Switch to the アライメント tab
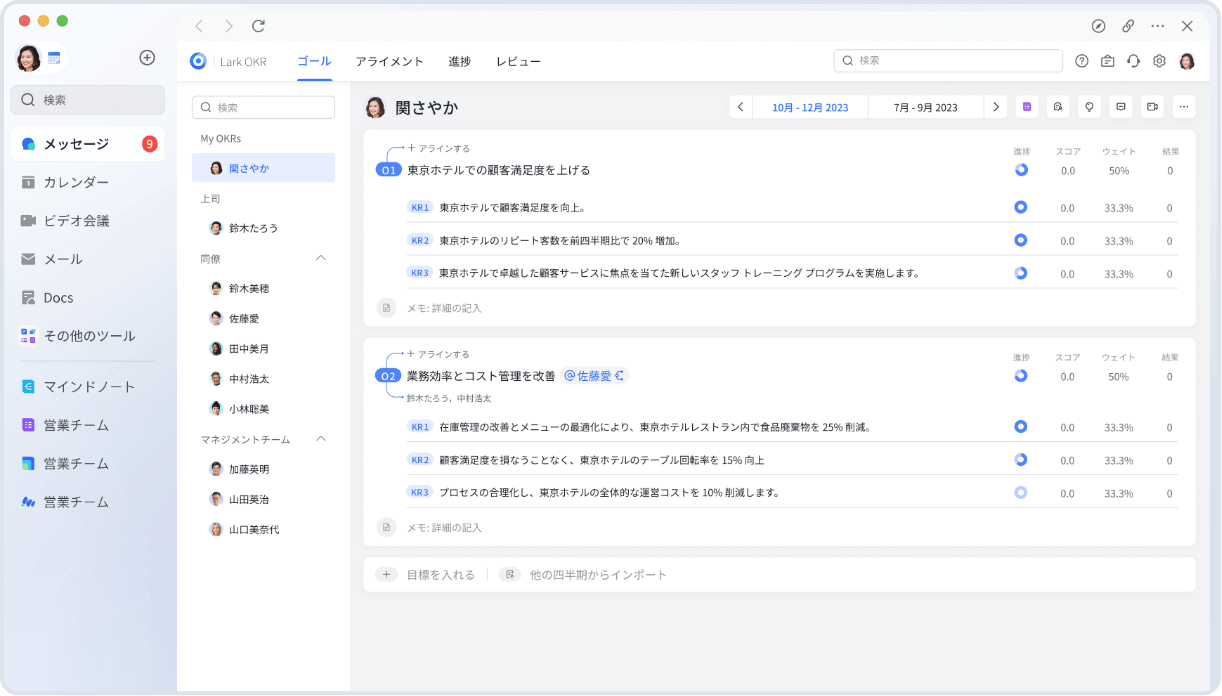The height and width of the screenshot is (696, 1222). coord(389,61)
